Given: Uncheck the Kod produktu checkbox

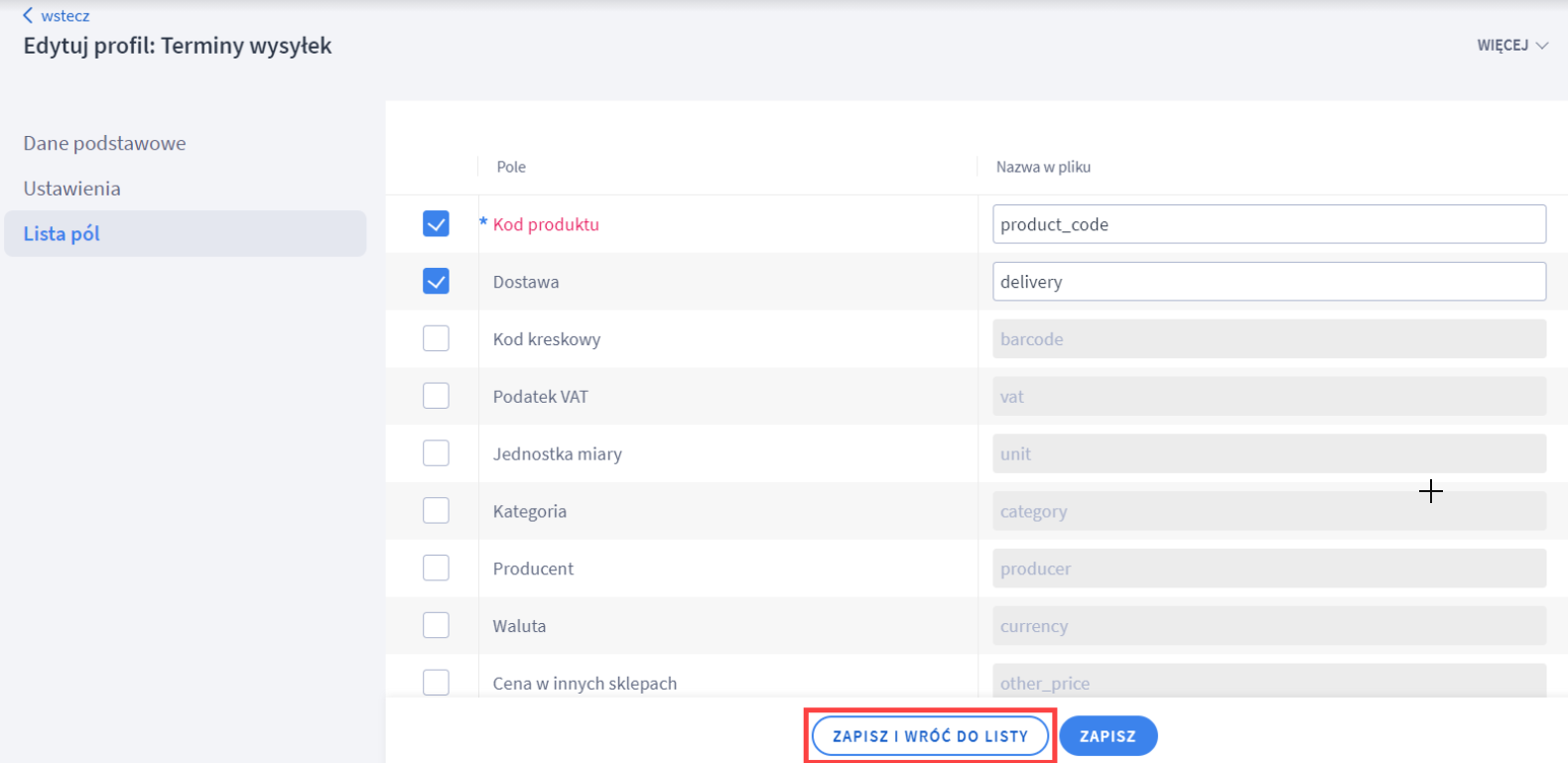Looking at the screenshot, I should tap(436, 224).
